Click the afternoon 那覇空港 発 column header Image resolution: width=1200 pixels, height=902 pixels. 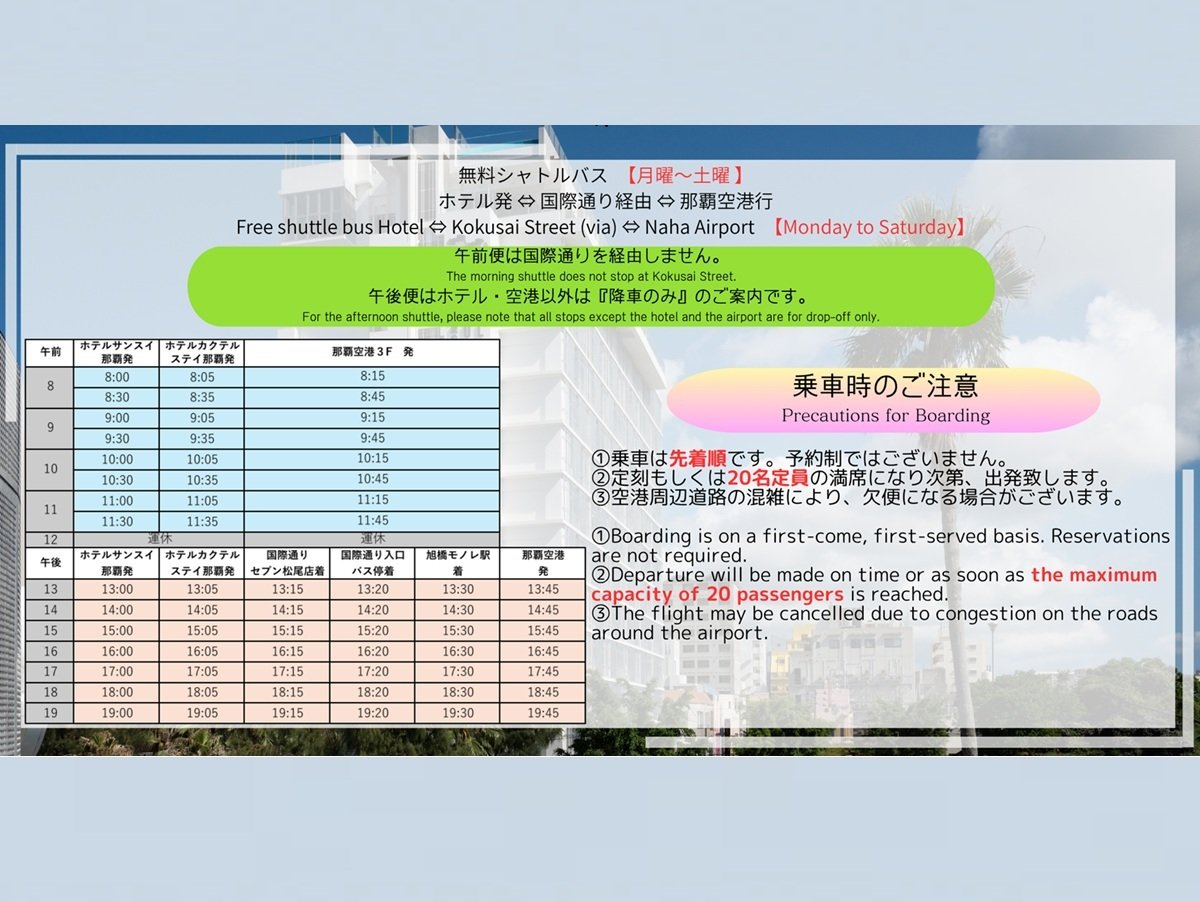[x=543, y=562]
